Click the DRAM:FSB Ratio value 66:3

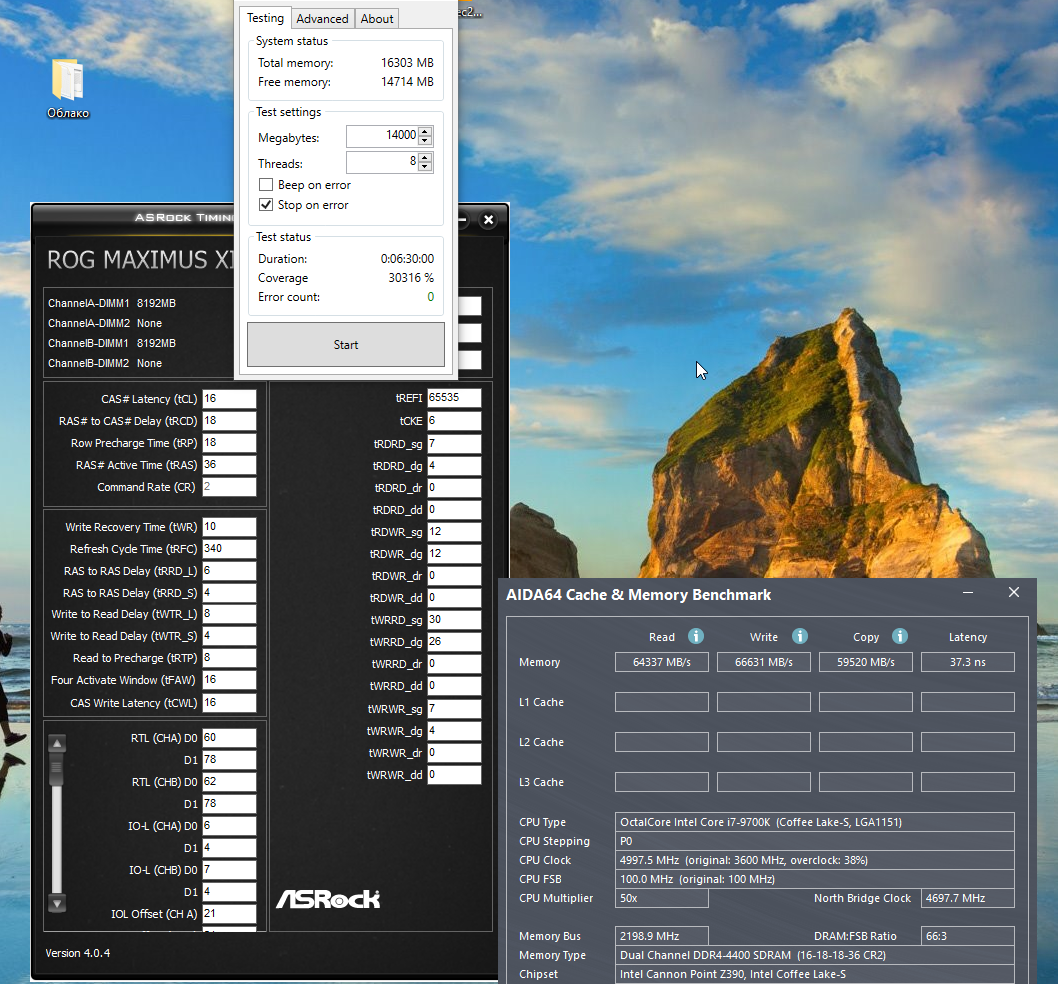968,936
